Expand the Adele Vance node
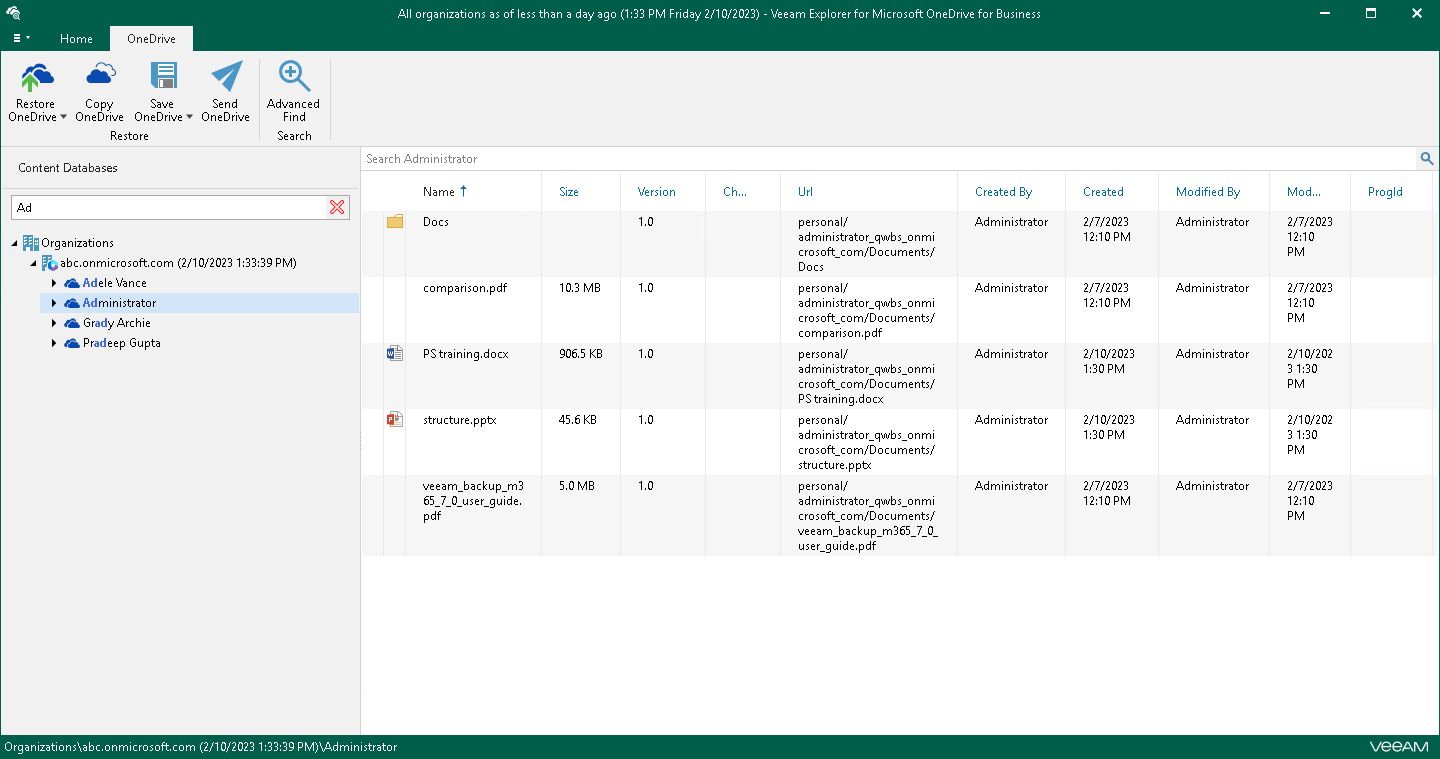Viewport: 1440px width, 759px height. (x=54, y=283)
